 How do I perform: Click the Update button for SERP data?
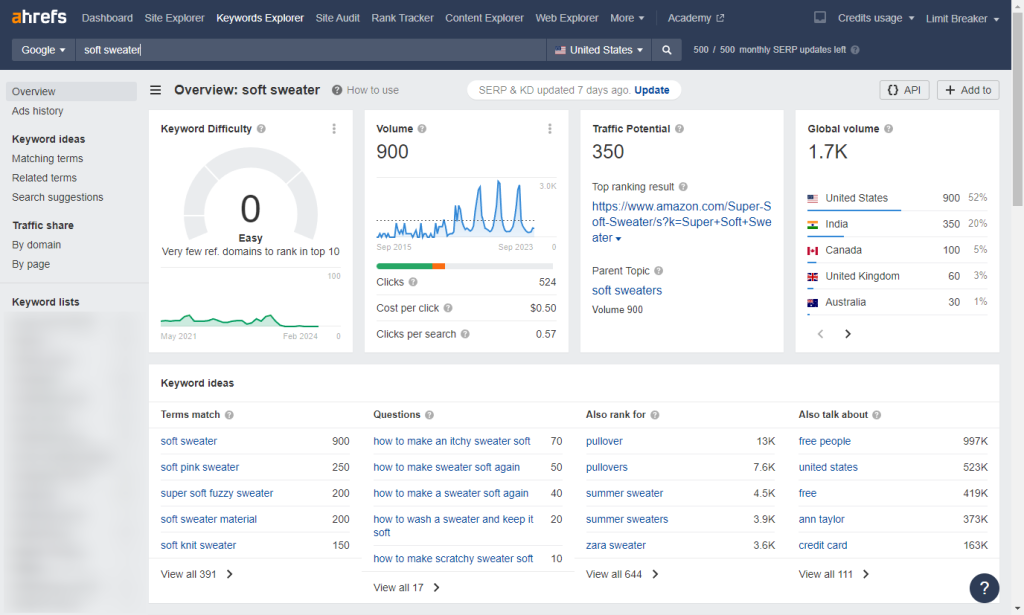click(x=651, y=89)
